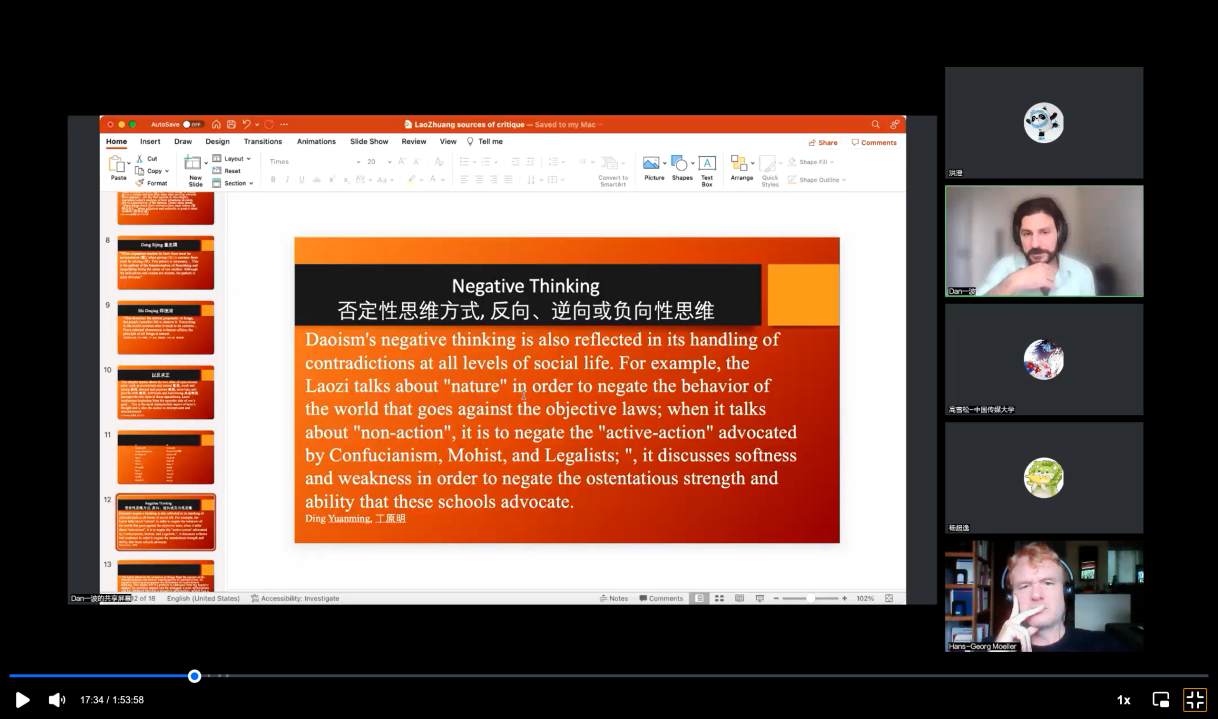Viewport: 1218px width, 719px height.
Task: Select slide 10 thumbnail
Action: click(x=166, y=392)
